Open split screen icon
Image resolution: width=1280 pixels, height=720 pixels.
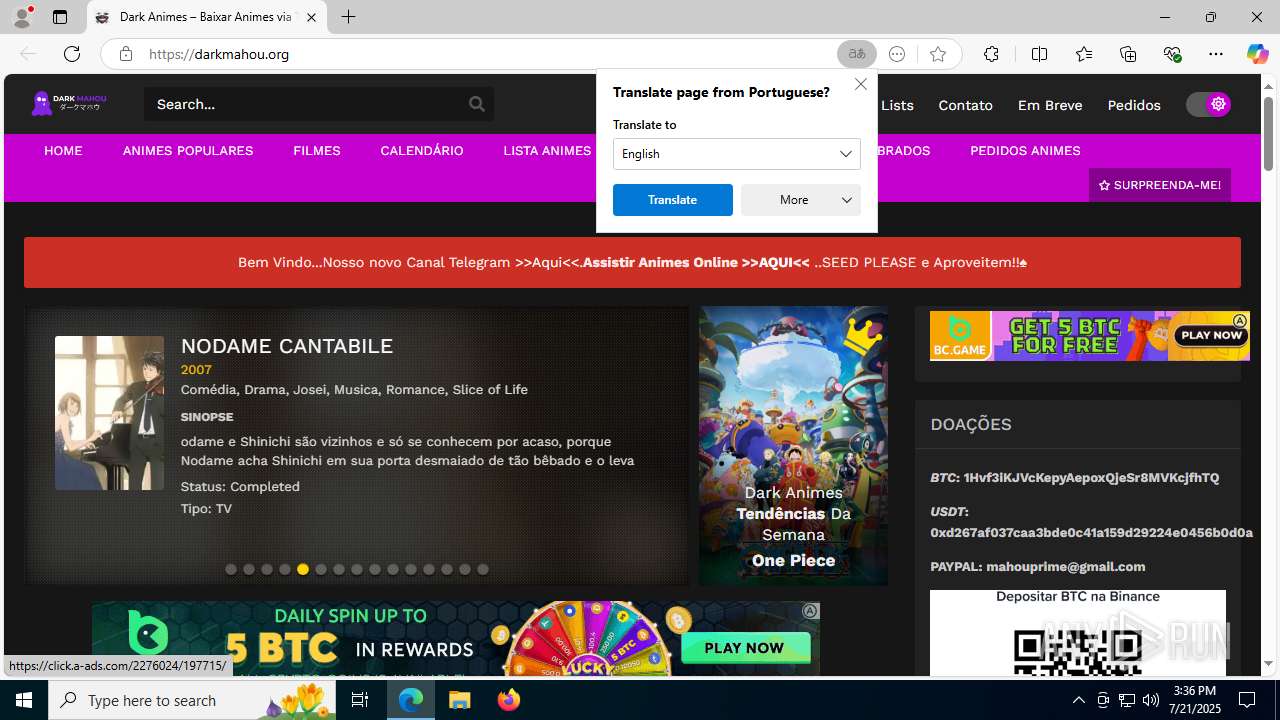[1039, 54]
